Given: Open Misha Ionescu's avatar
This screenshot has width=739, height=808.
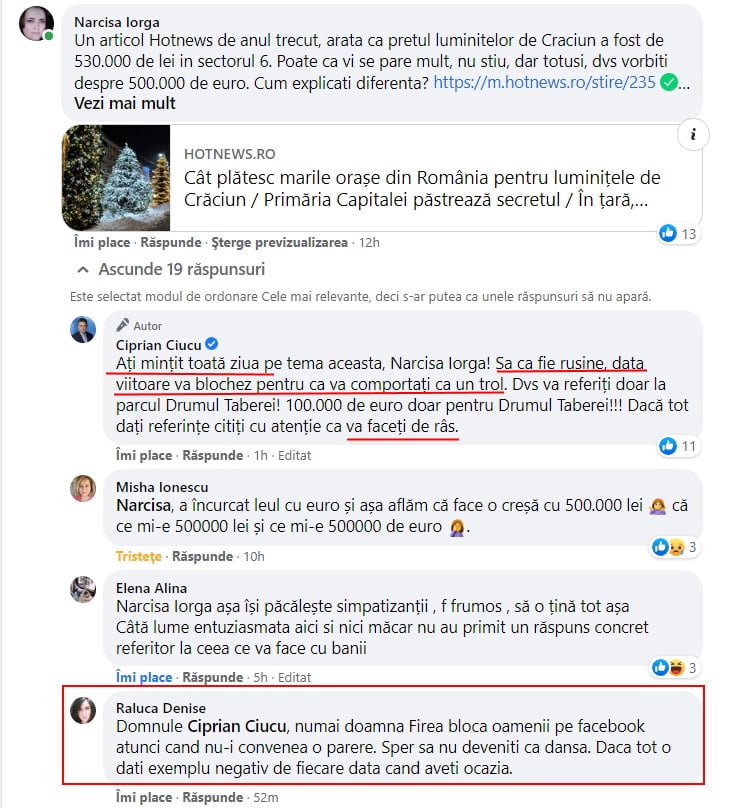Looking at the screenshot, I should [x=83, y=489].
